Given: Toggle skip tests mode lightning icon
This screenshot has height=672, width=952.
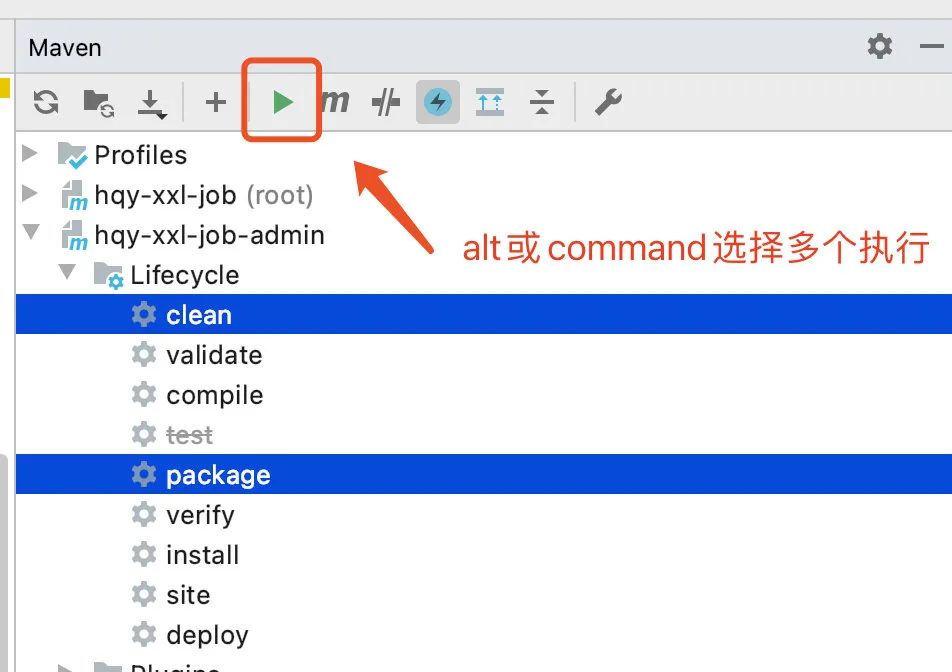Looking at the screenshot, I should click(x=438, y=101).
